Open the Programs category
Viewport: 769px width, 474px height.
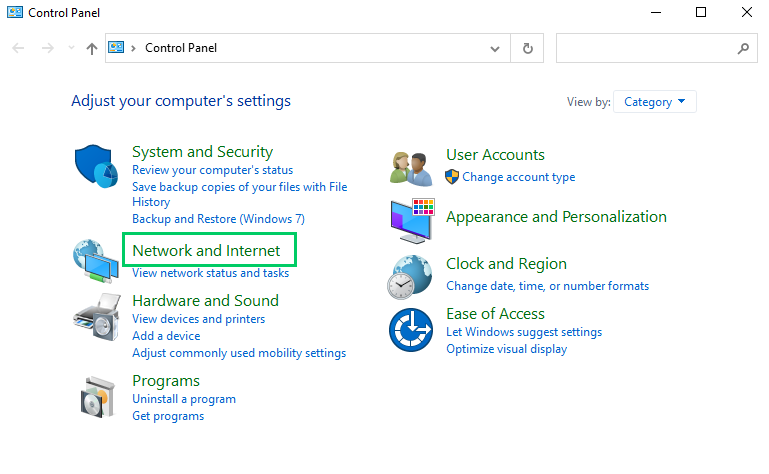click(x=166, y=381)
